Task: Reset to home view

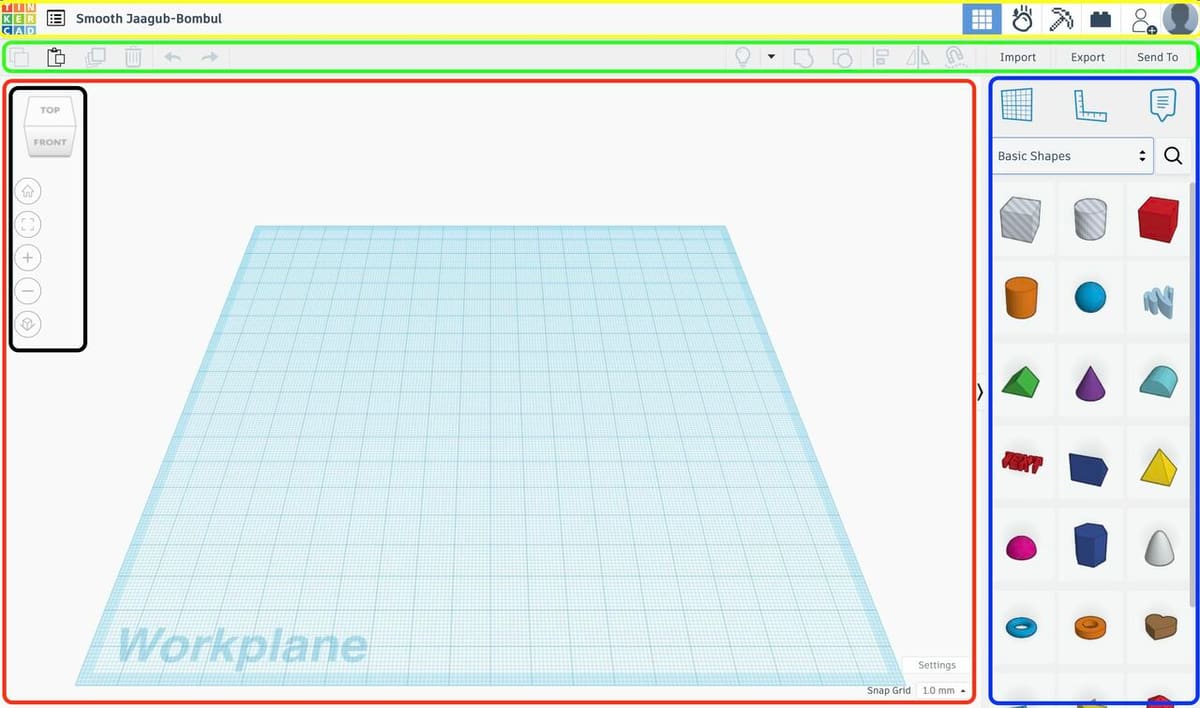Action: click(x=28, y=191)
